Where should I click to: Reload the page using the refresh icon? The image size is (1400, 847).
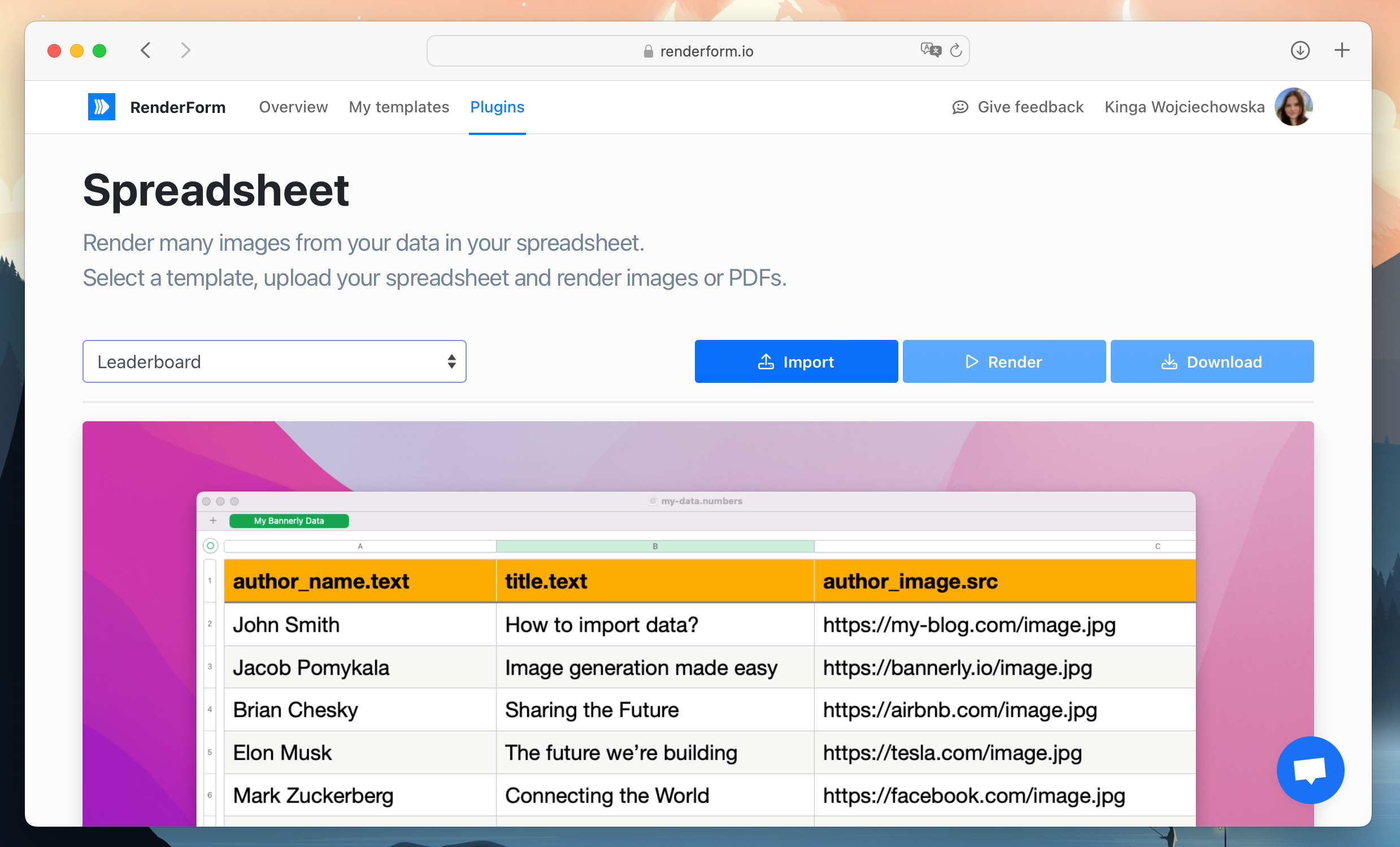coord(956,50)
